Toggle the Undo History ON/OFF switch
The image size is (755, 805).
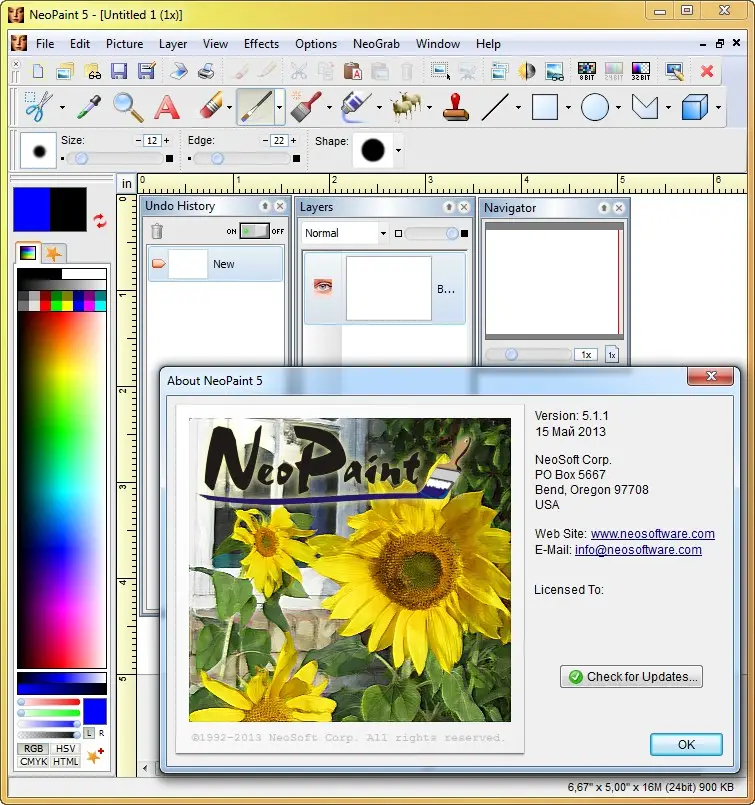pyautogui.click(x=255, y=231)
